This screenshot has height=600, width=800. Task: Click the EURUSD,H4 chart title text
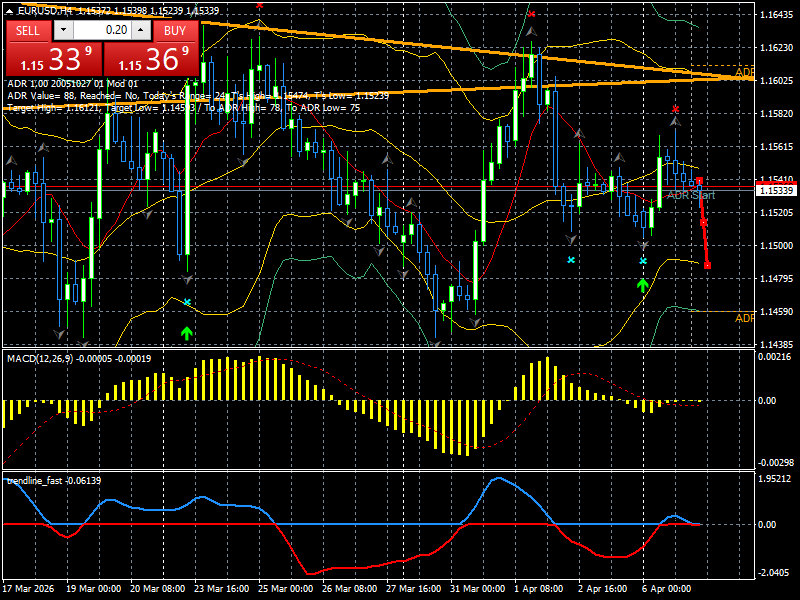pos(45,10)
